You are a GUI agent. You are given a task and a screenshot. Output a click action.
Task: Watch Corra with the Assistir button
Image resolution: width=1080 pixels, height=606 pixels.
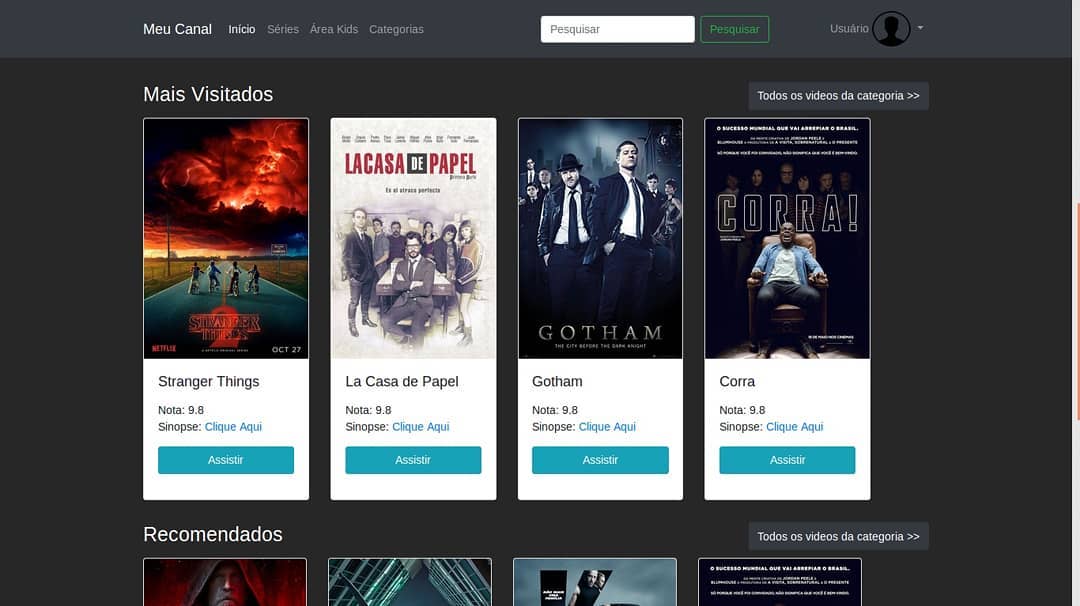coord(787,460)
